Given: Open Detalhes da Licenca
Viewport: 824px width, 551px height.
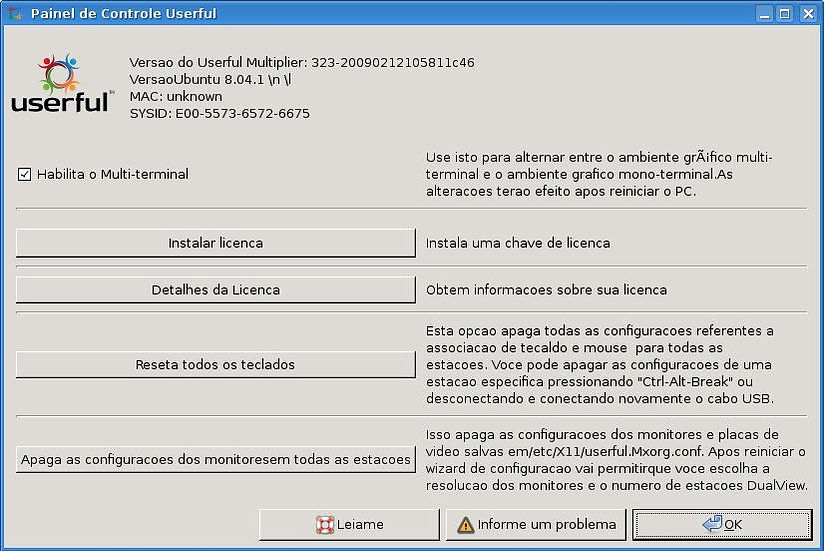Looking at the screenshot, I should pyautogui.click(x=215, y=289).
